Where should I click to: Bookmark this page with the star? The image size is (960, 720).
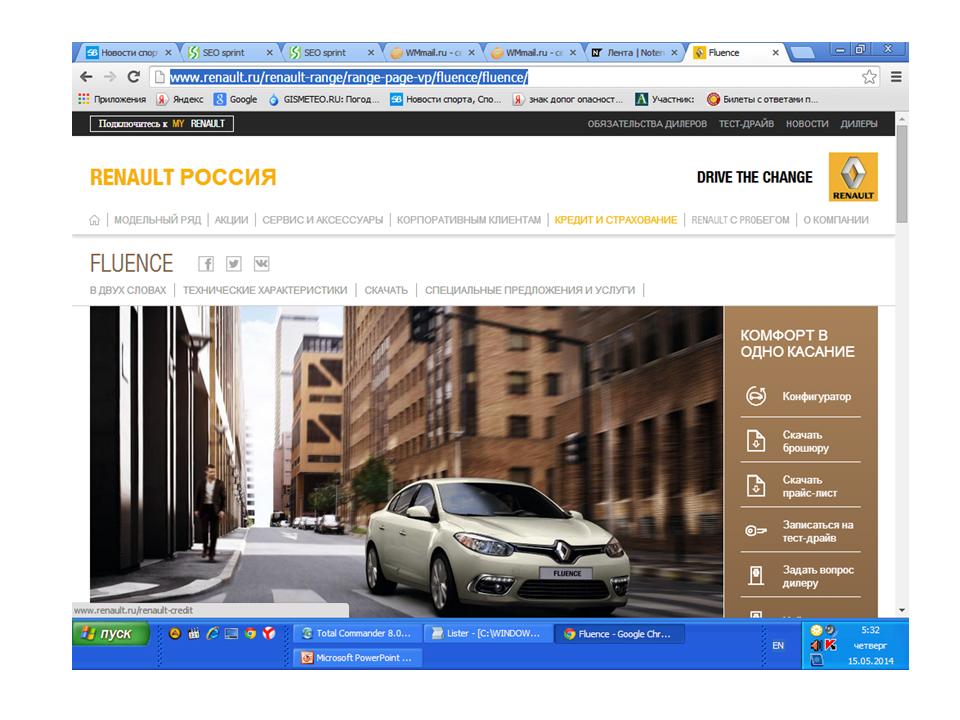click(x=869, y=77)
